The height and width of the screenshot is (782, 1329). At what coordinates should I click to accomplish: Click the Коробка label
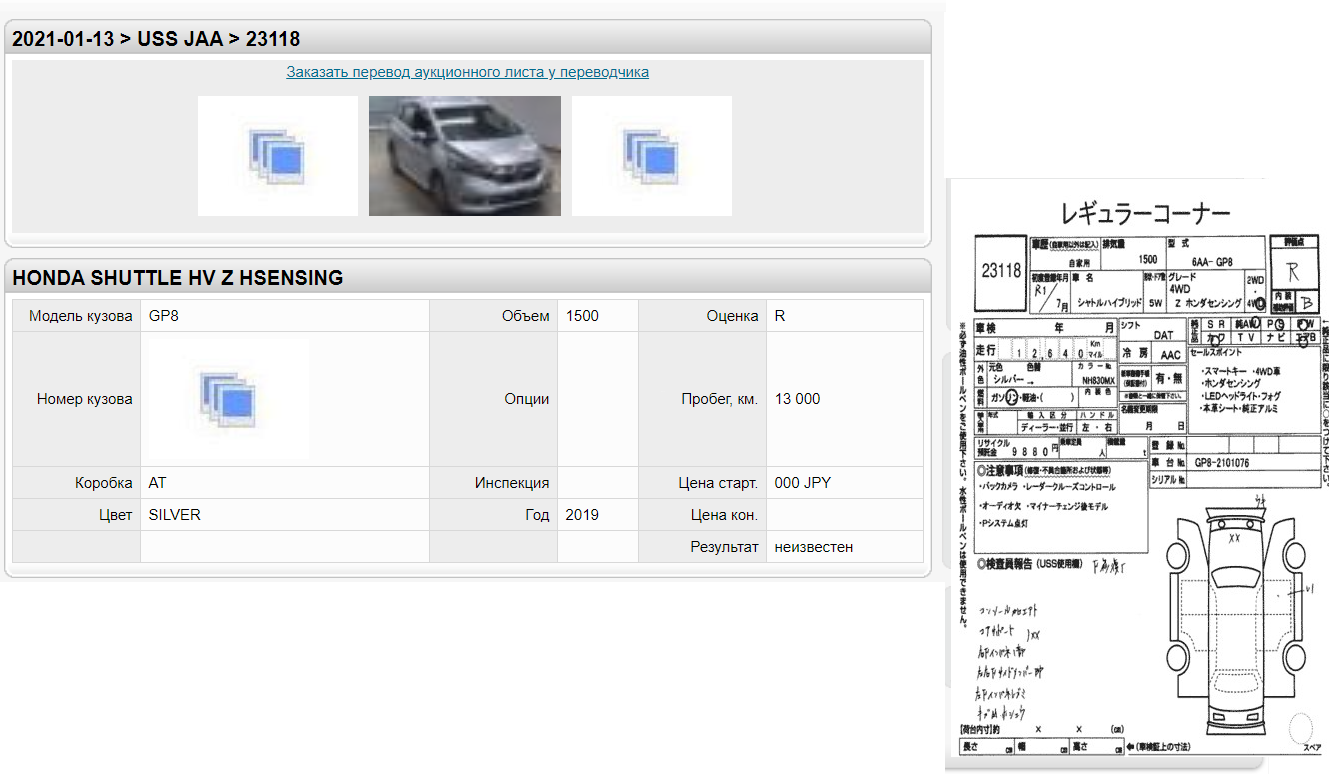point(104,483)
